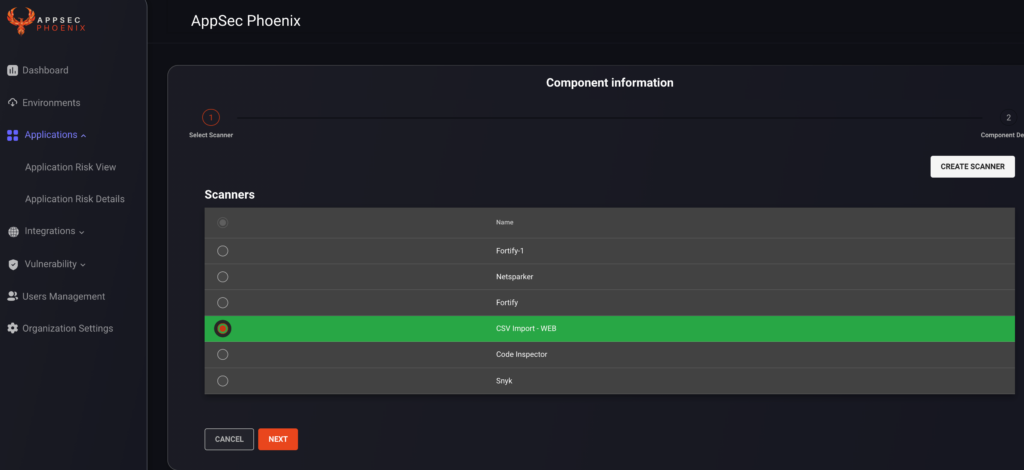Viewport: 1024px width, 470px height.
Task: Click the CANCEL button
Action: coord(229,439)
